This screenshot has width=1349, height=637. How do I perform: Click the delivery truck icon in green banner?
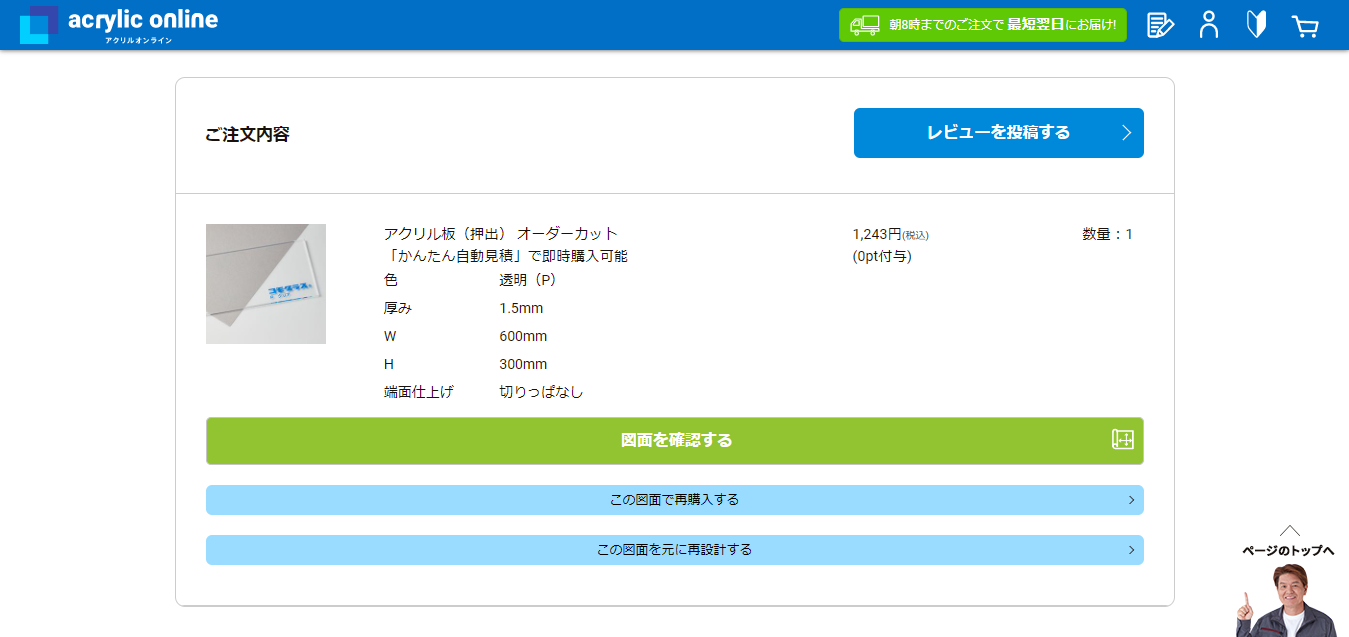tap(864, 25)
